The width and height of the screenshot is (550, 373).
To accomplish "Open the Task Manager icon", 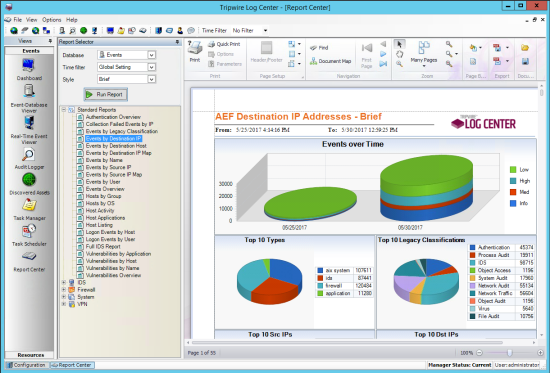I will pyautogui.click(x=29, y=205).
